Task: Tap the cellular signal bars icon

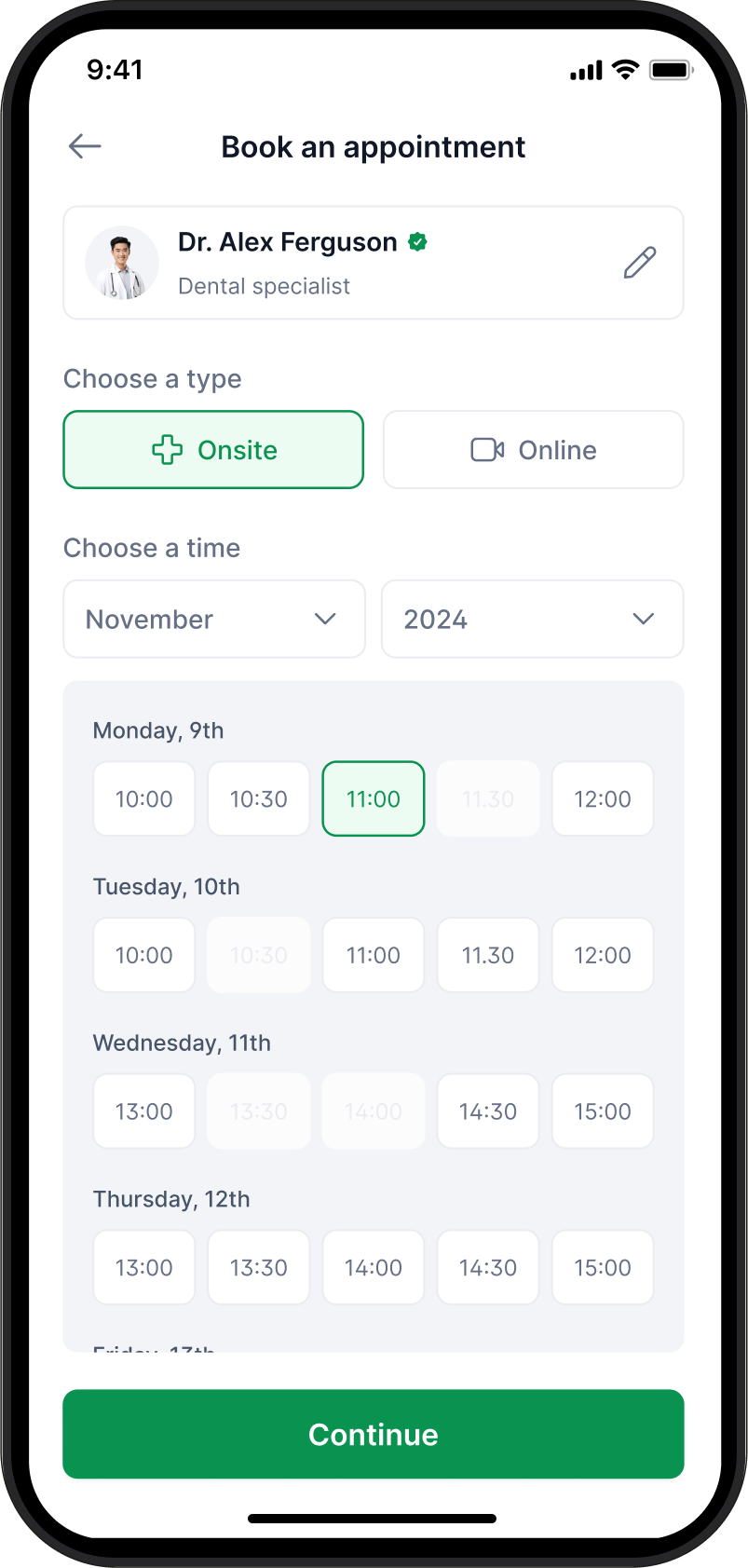Action: click(x=586, y=71)
